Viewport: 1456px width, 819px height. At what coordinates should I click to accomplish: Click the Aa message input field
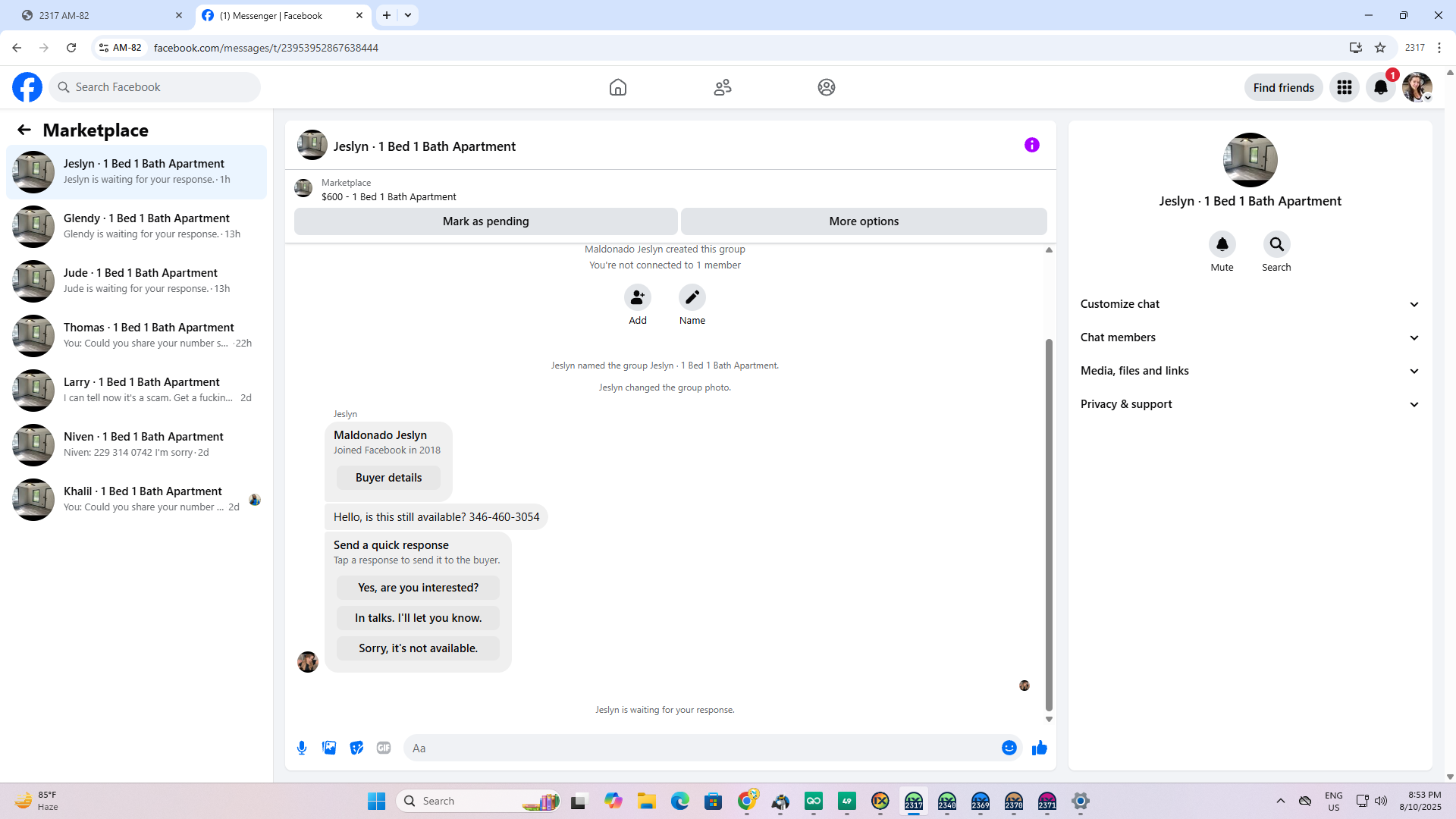[701, 748]
